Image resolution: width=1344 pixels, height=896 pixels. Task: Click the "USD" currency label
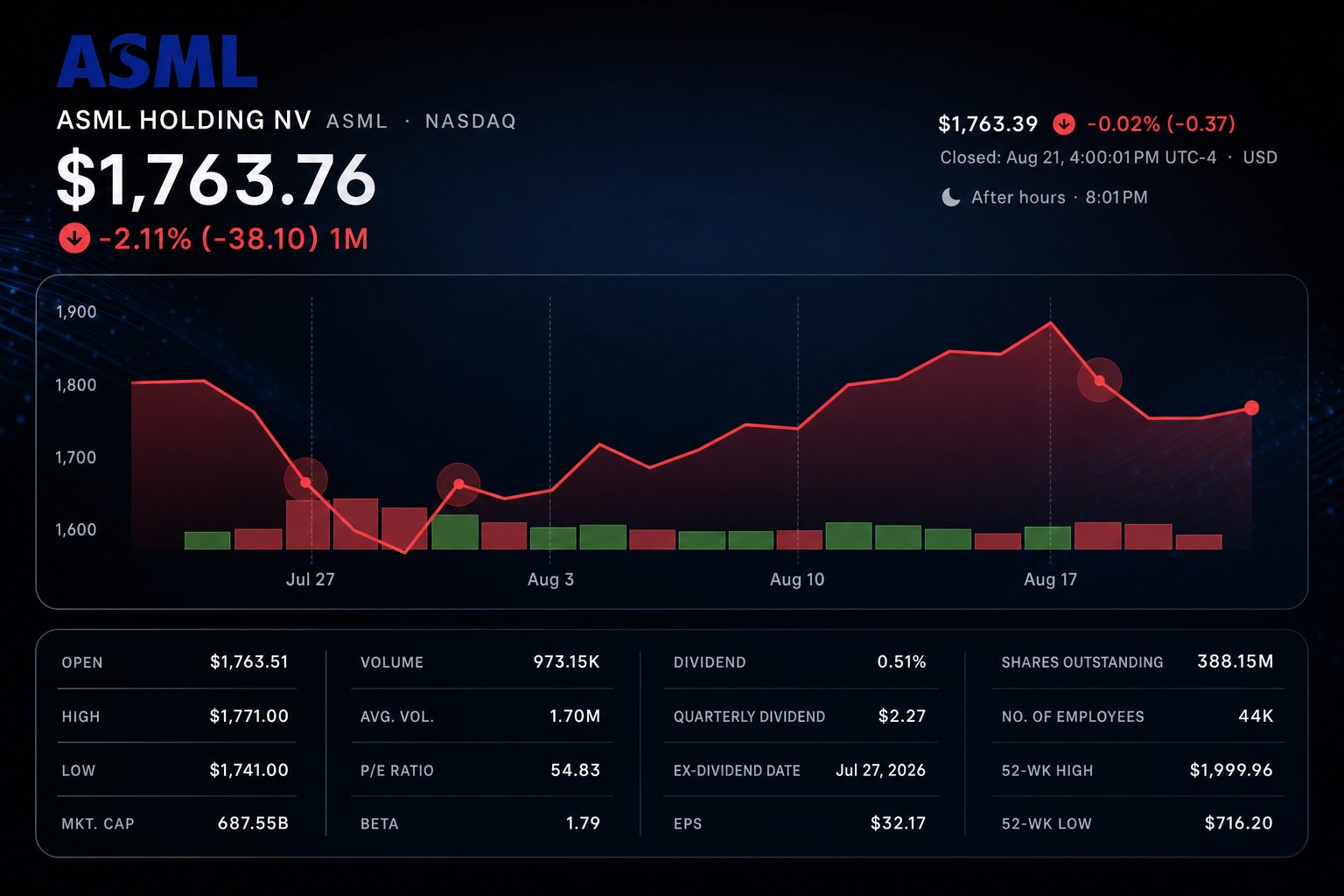pos(1260,157)
